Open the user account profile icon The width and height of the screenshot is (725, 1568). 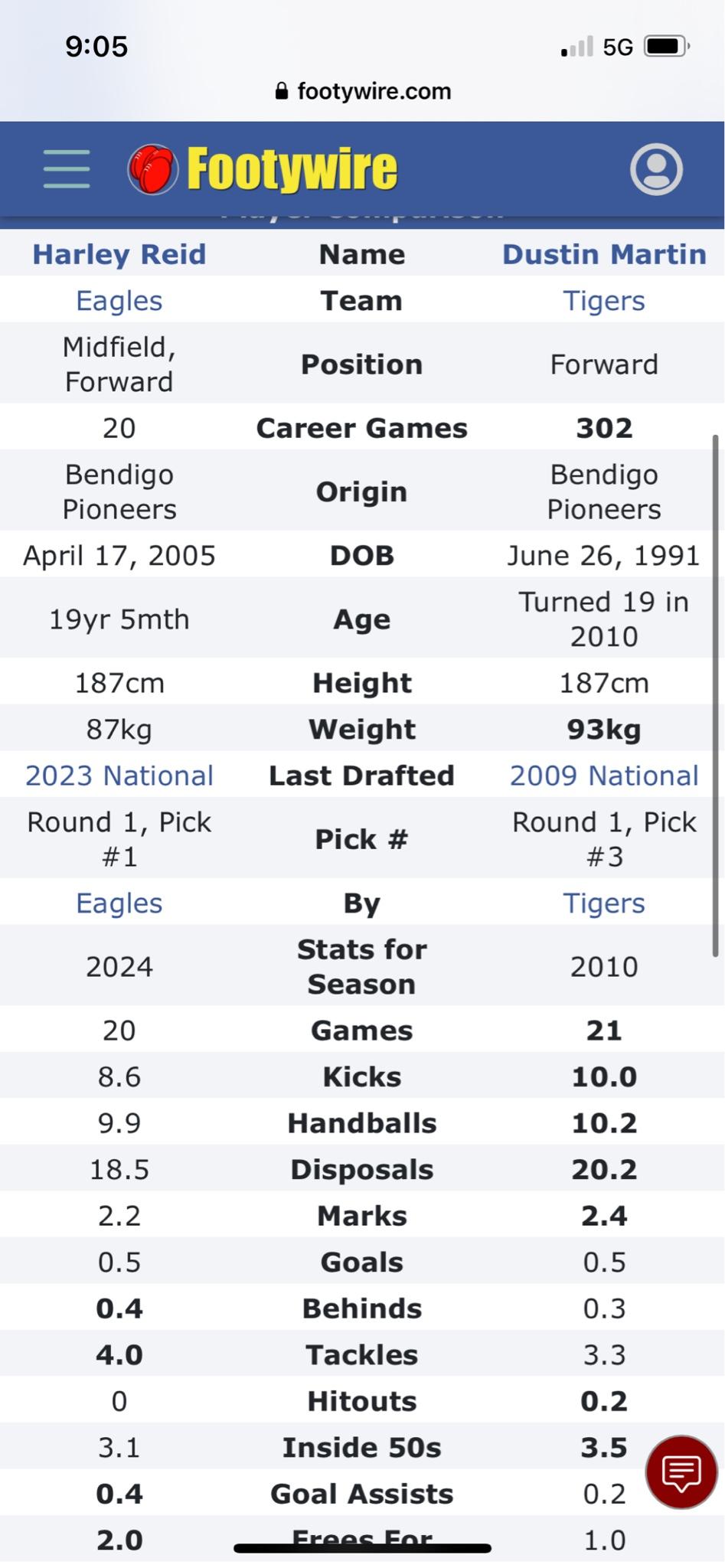point(656,169)
